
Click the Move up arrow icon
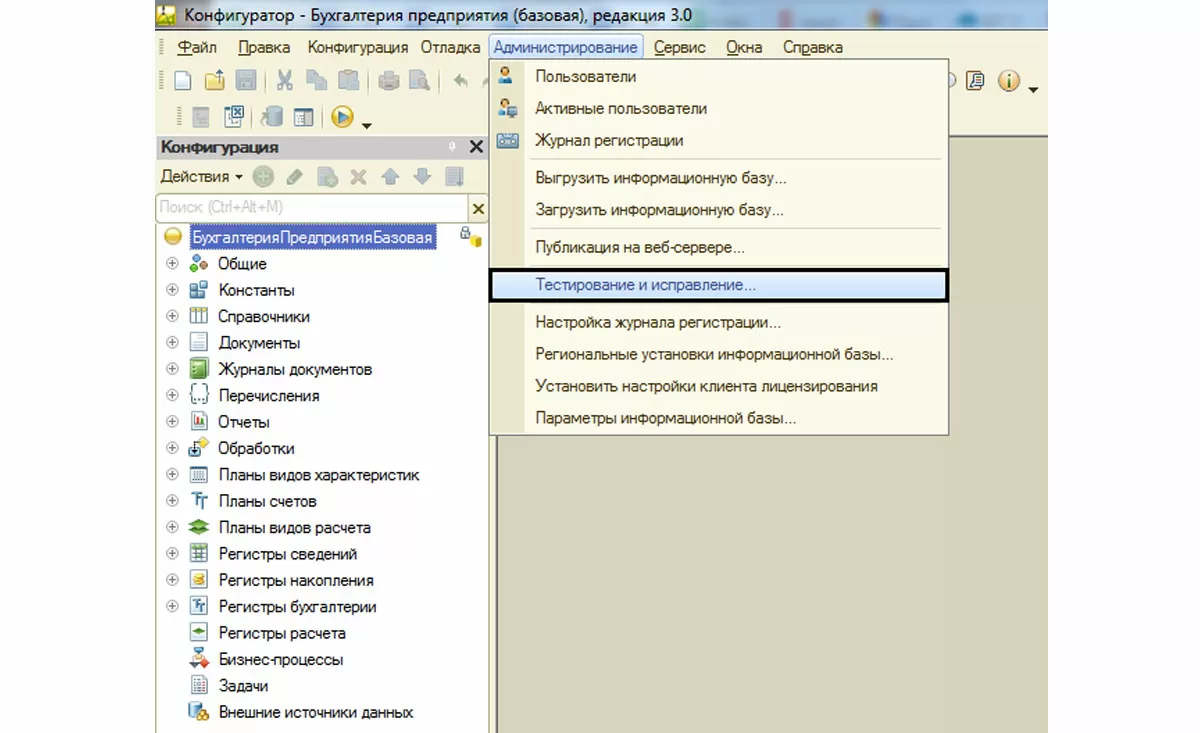390,177
